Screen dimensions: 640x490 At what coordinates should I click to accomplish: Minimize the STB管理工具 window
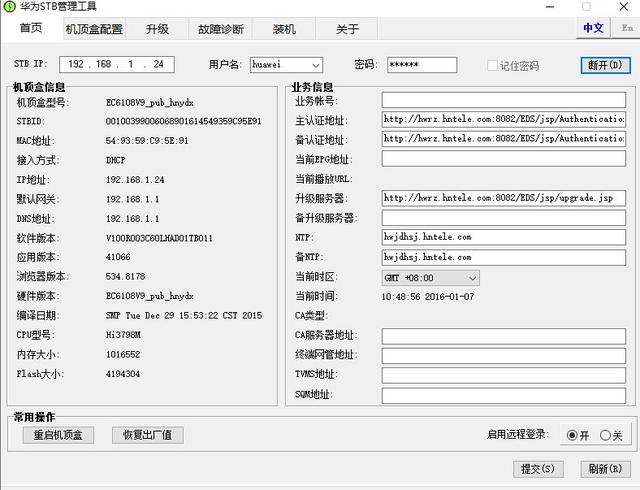point(550,7)
